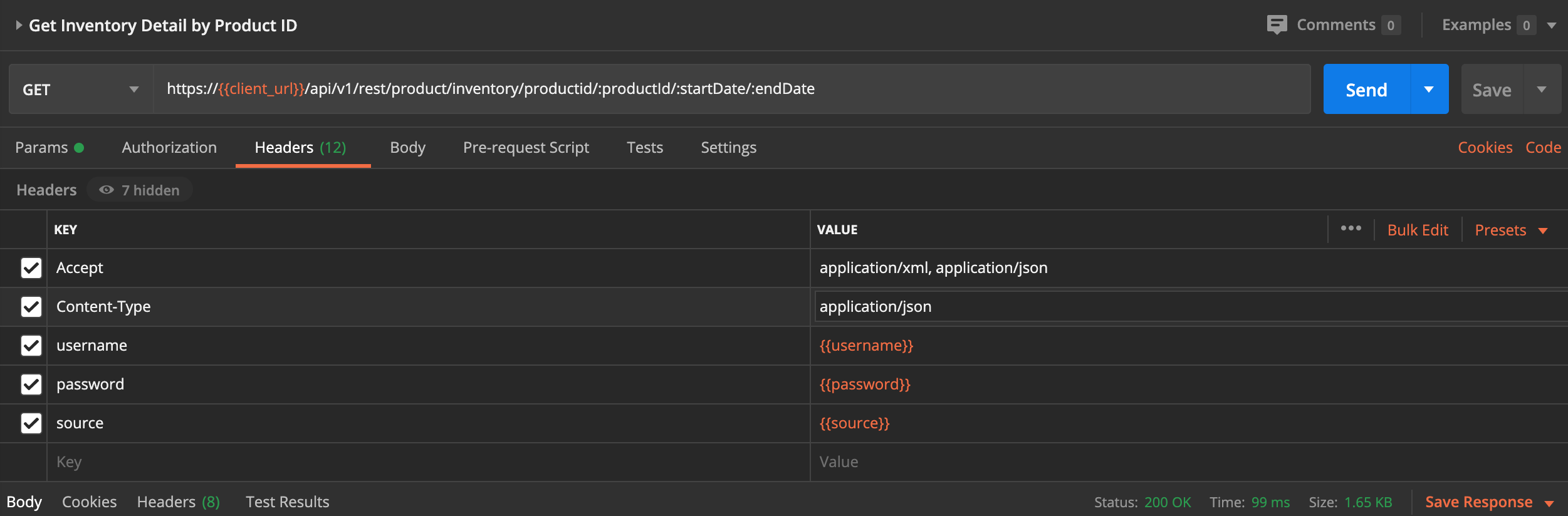The image size is (1568, 516).
Task: View the Test Results response tab
Action: click(287, 502)
